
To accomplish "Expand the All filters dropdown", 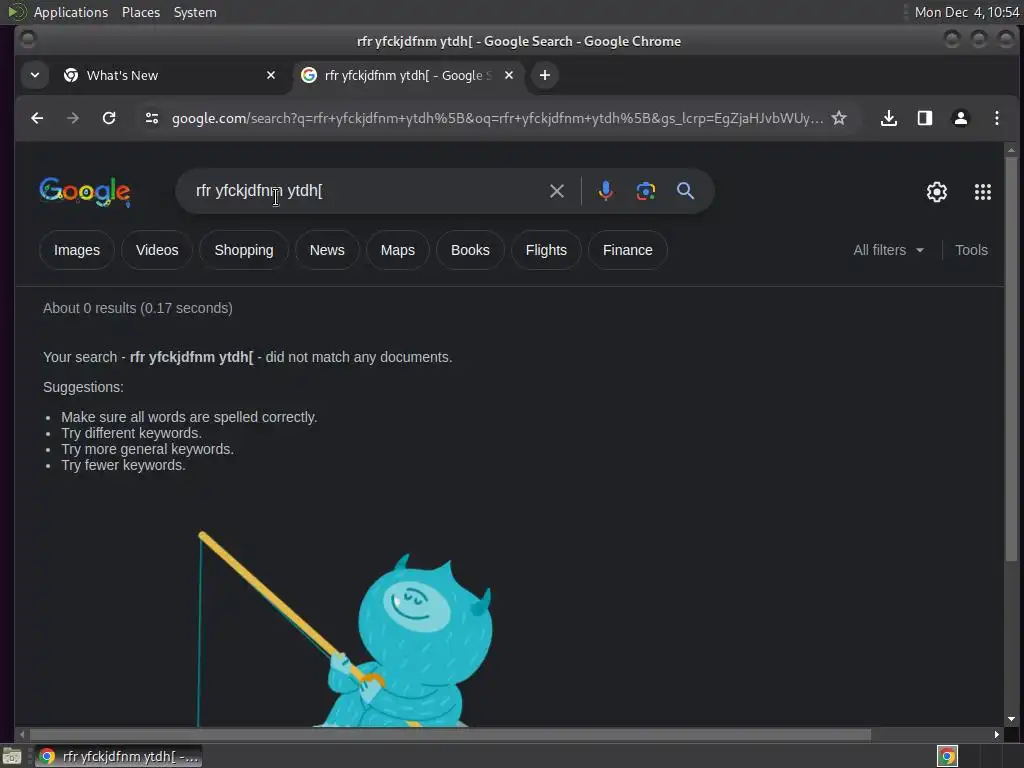I will pos(888,250).
